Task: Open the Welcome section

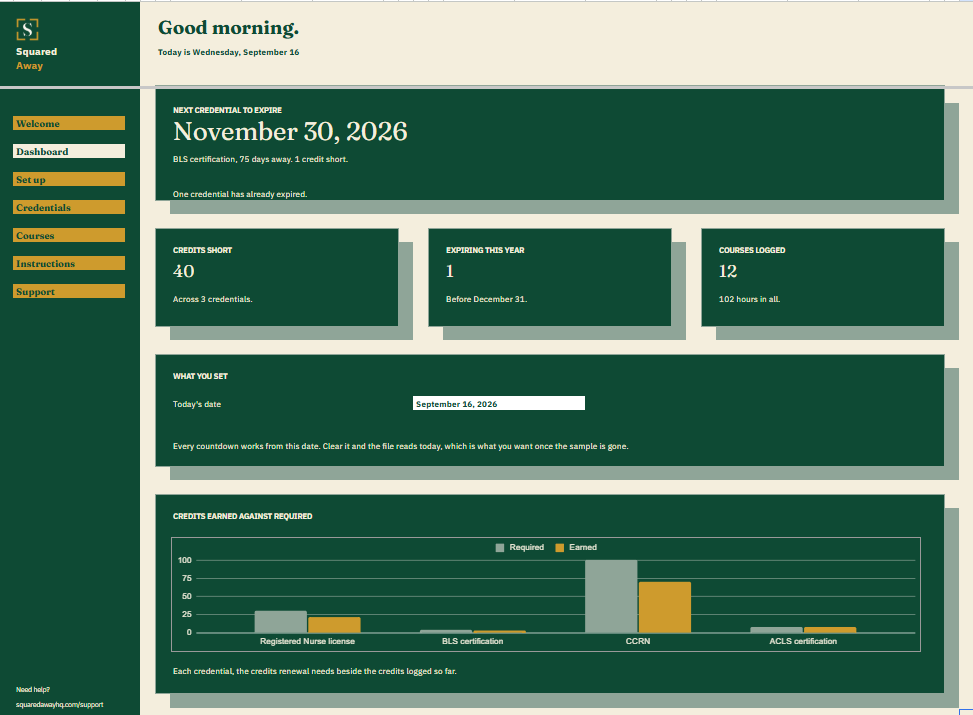Action: 69,124
